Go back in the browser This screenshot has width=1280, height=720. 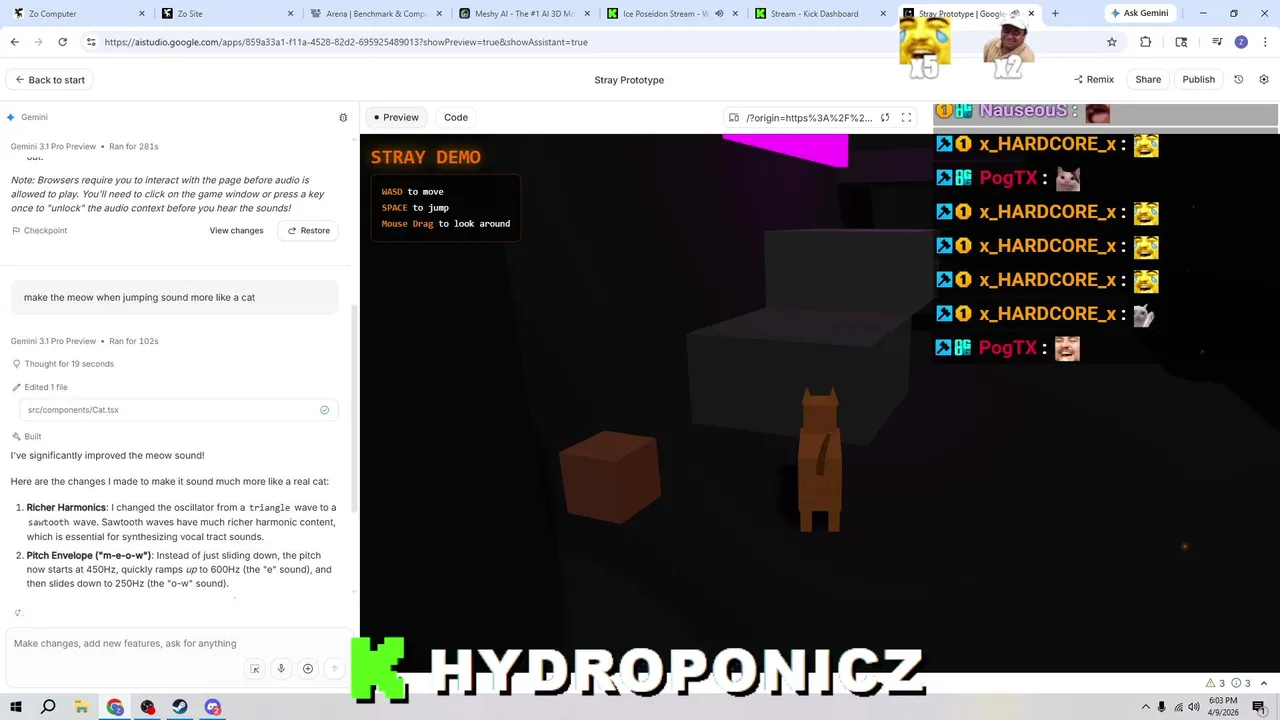tap(14, 42)
